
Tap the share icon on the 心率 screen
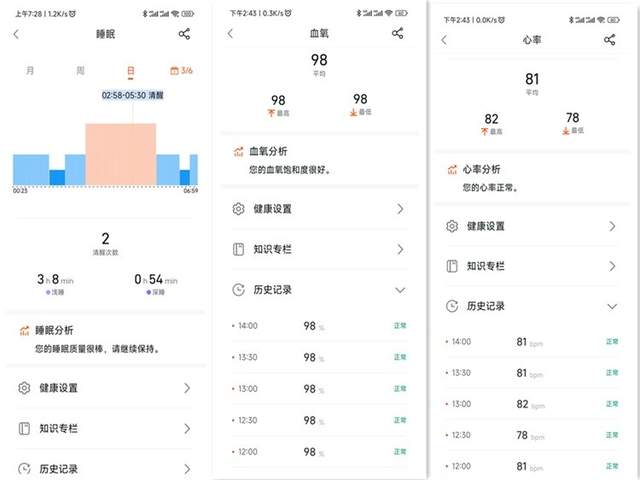click(610, 39)
